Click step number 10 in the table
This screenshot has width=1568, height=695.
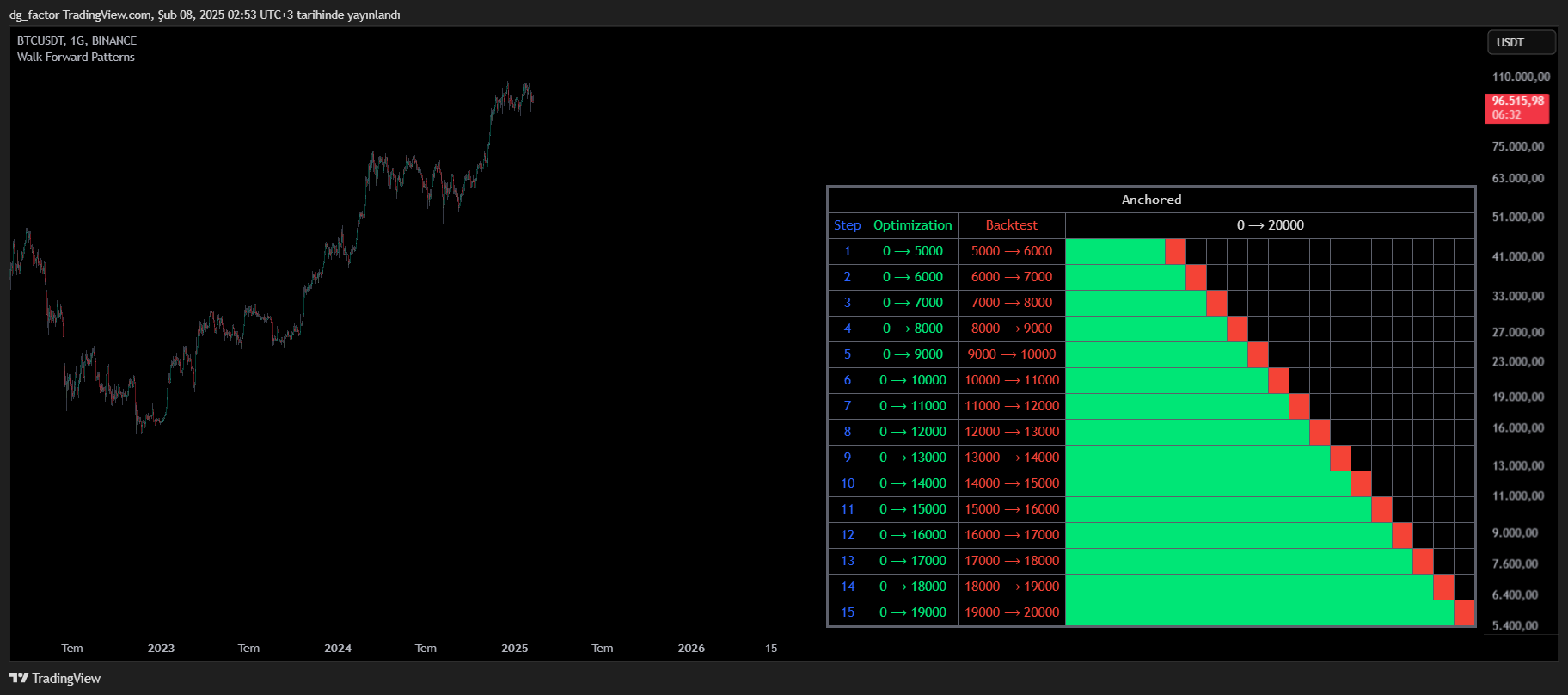[847, 483]
